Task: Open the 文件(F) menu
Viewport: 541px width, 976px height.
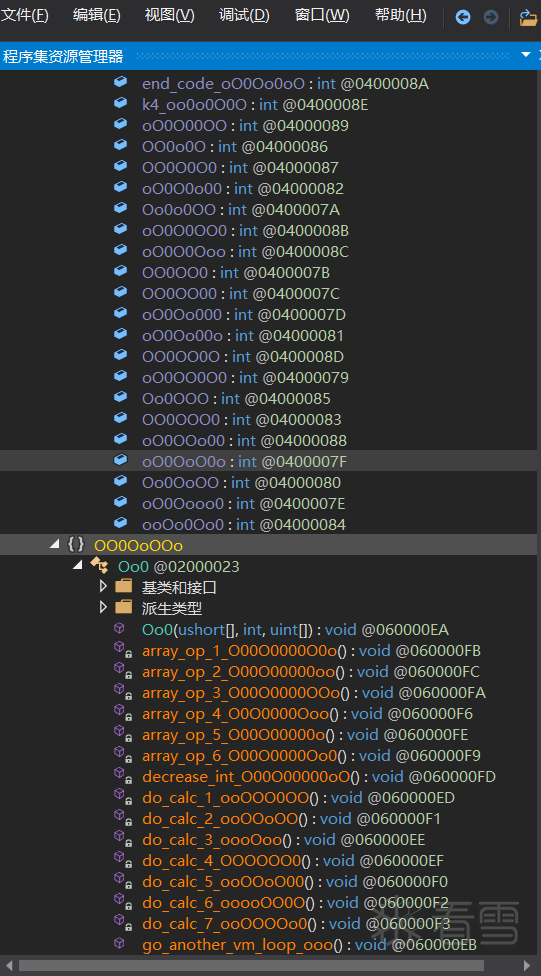Action: (24, 16)
